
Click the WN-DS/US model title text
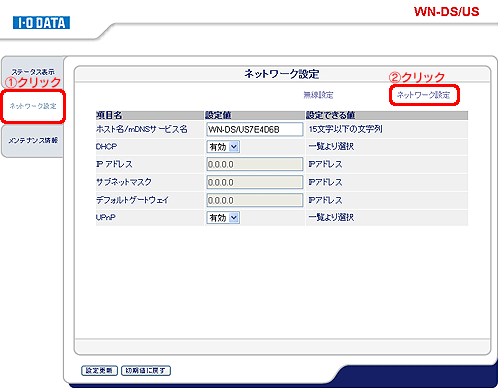[x=446, y=12]
